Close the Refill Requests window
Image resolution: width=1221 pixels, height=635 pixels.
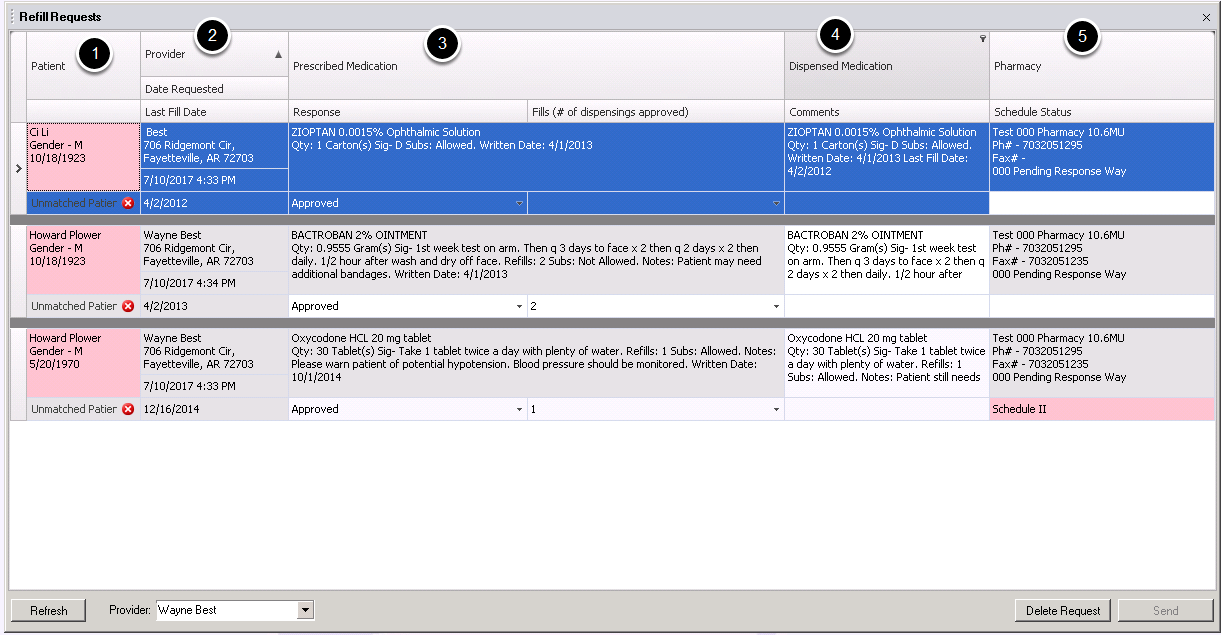(x=1206, y=16)
